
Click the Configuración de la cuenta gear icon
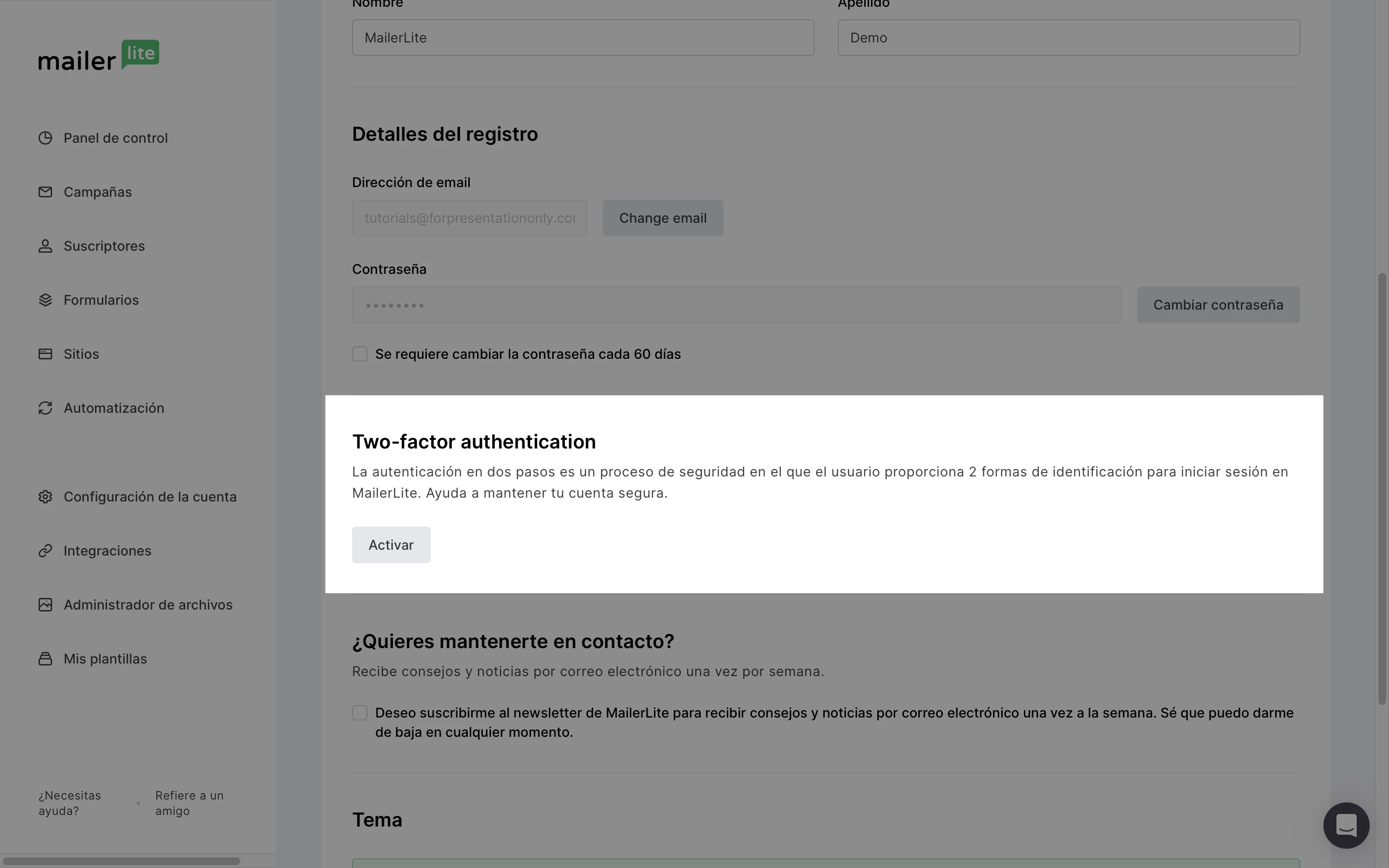tap(45, 497)
